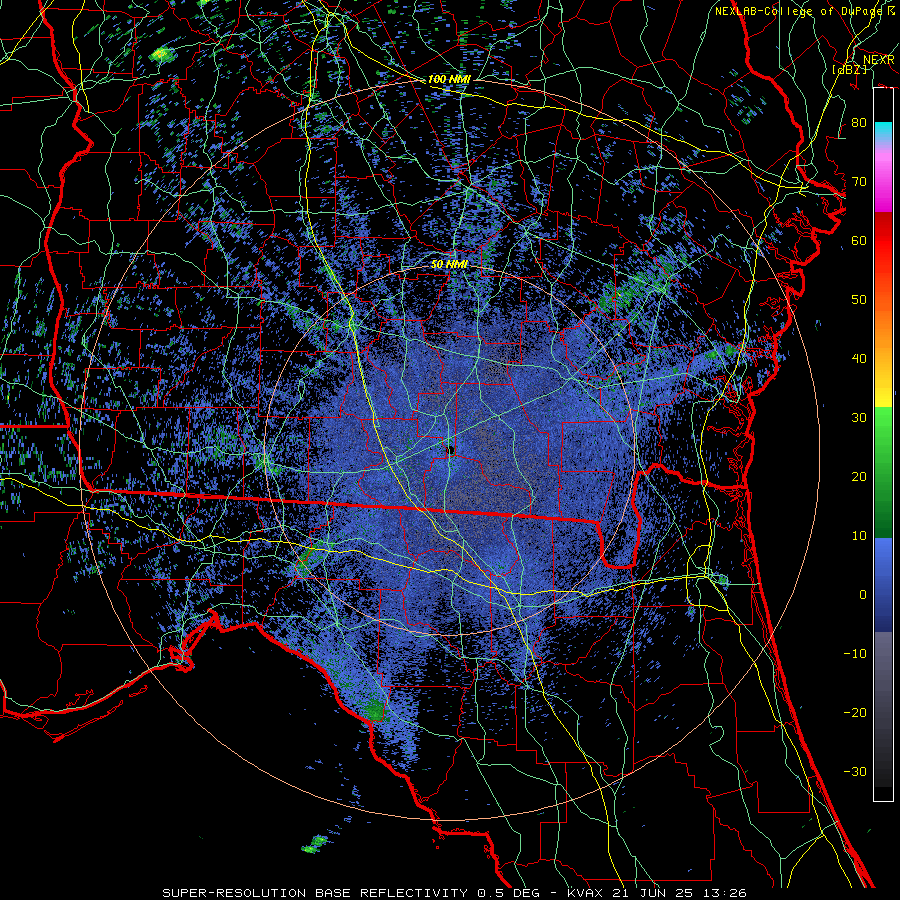Click the 30 value on the reflectivity scale

tap(859, 418)
